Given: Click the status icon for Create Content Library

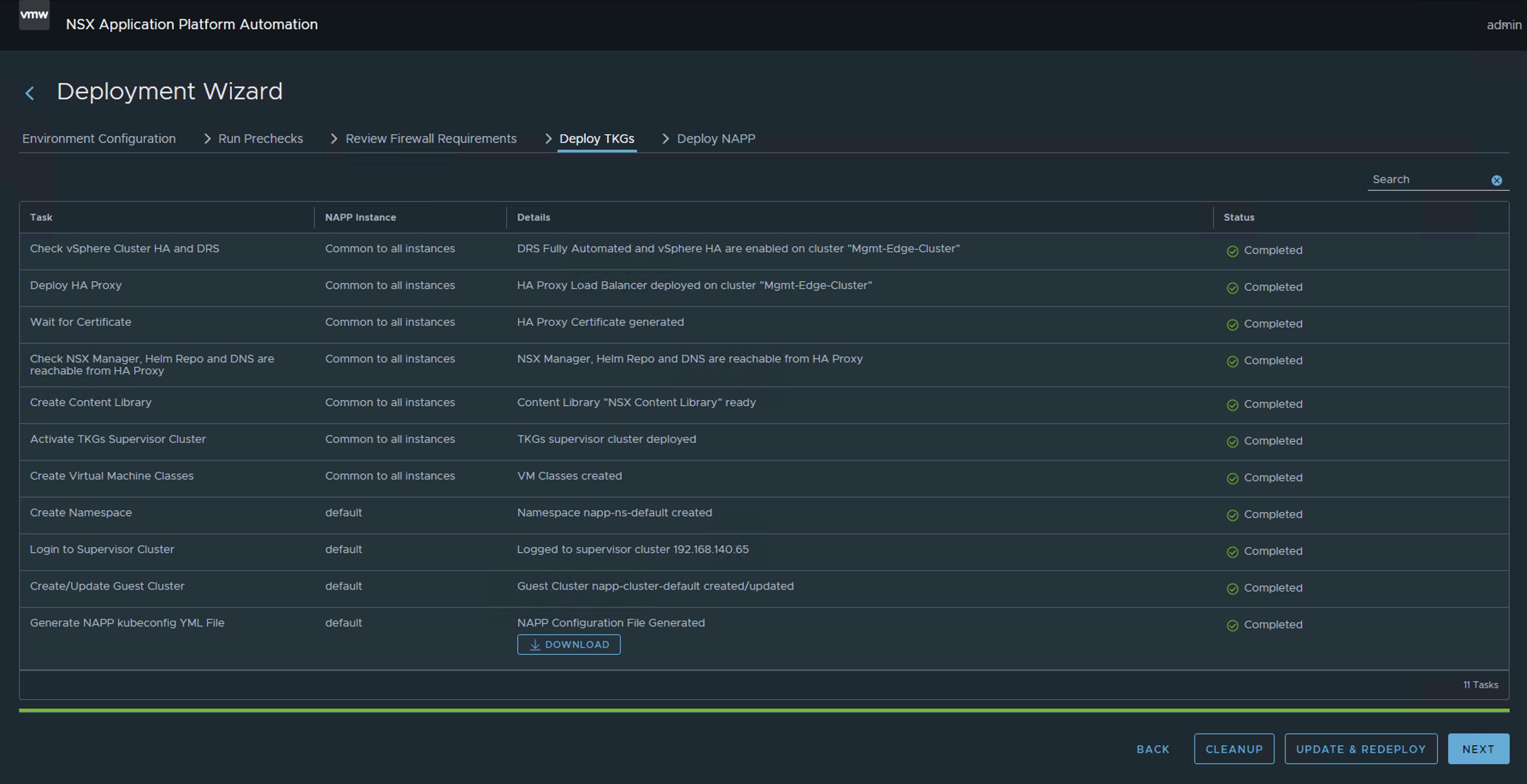Looking at the screenshot, I should [x=1232, y=405].
